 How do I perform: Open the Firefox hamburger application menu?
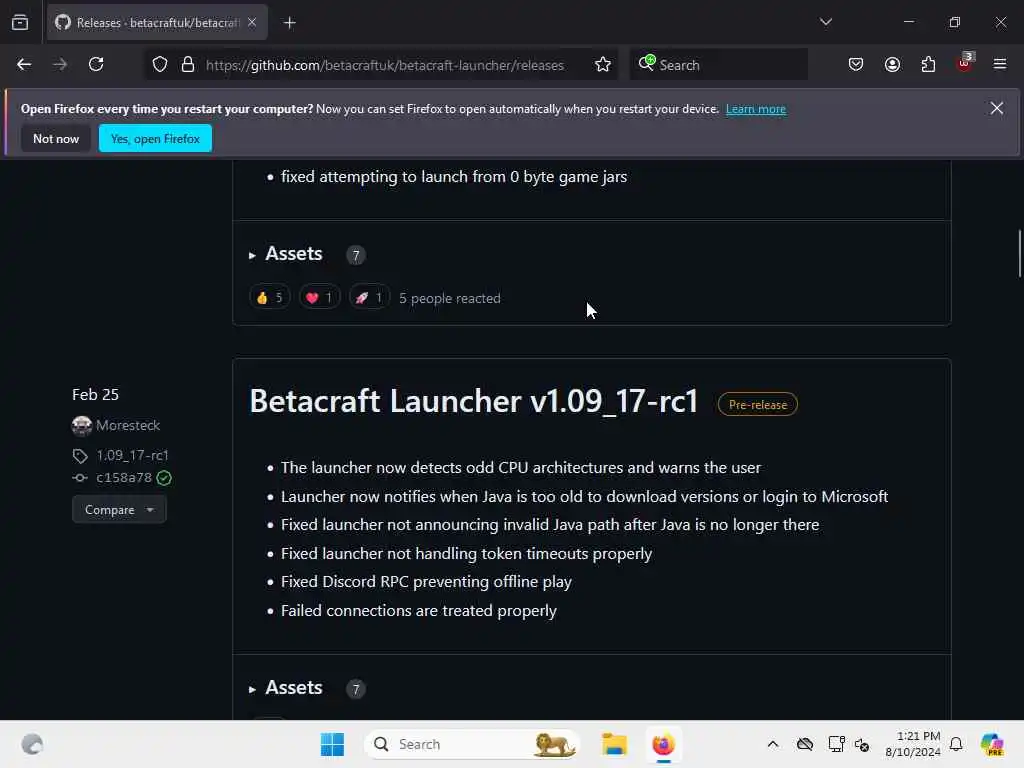coord(1000,64)
